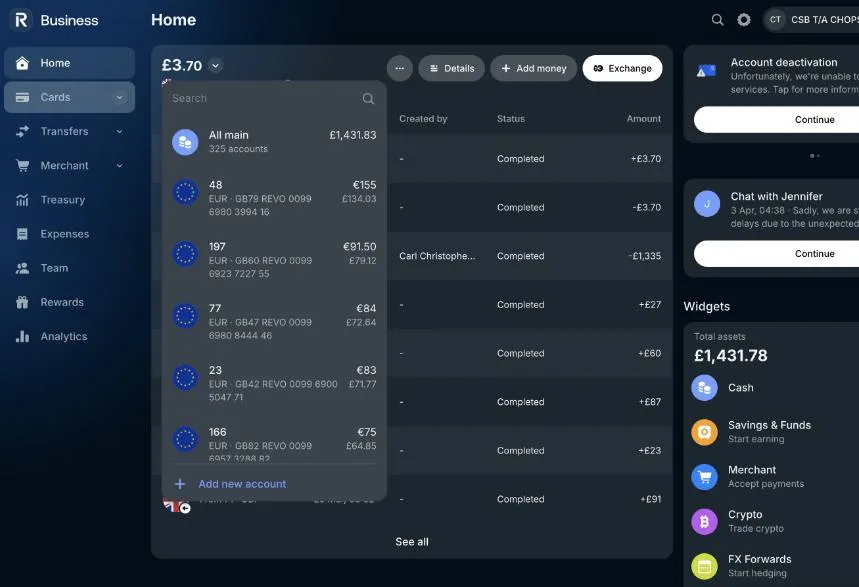
Task: Collapse the £3.70 account balance dropdown
Action: pos(216,67)
